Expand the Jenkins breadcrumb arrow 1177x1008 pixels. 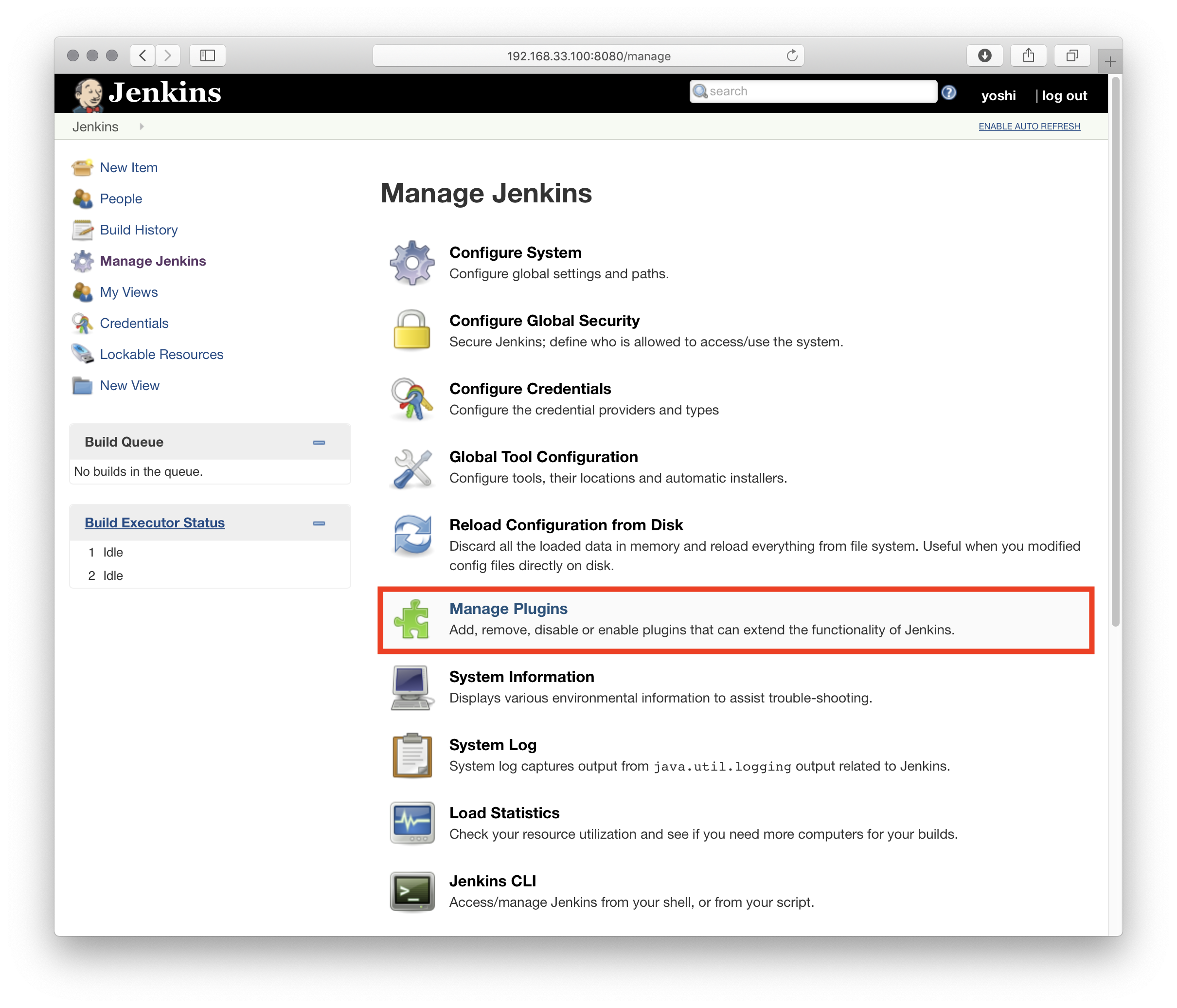tap(142, 126)
